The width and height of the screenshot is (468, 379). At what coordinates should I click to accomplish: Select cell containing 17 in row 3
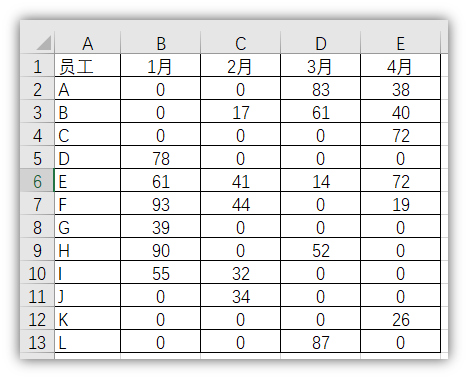coord(241,111)
